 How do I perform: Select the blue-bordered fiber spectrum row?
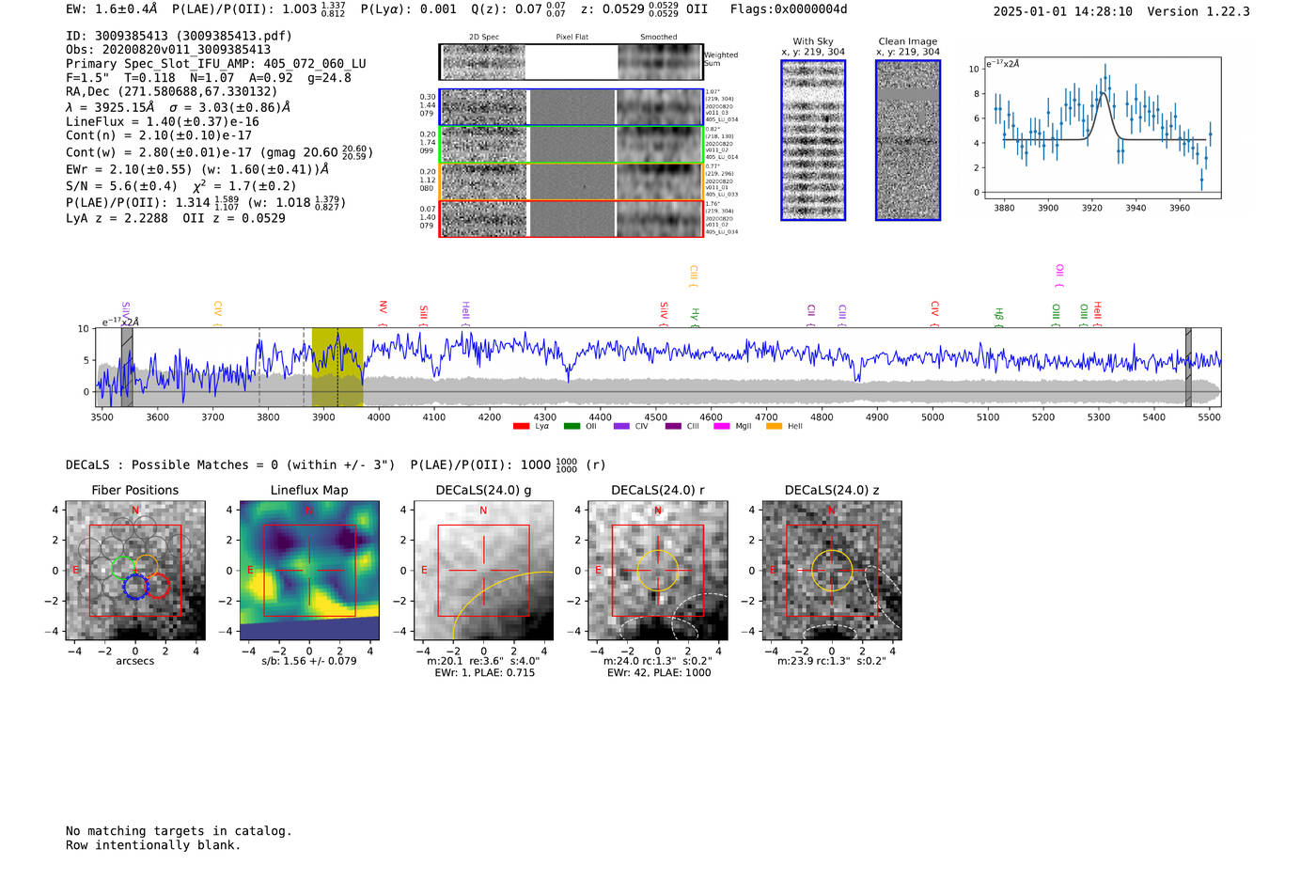coord(572,107)
